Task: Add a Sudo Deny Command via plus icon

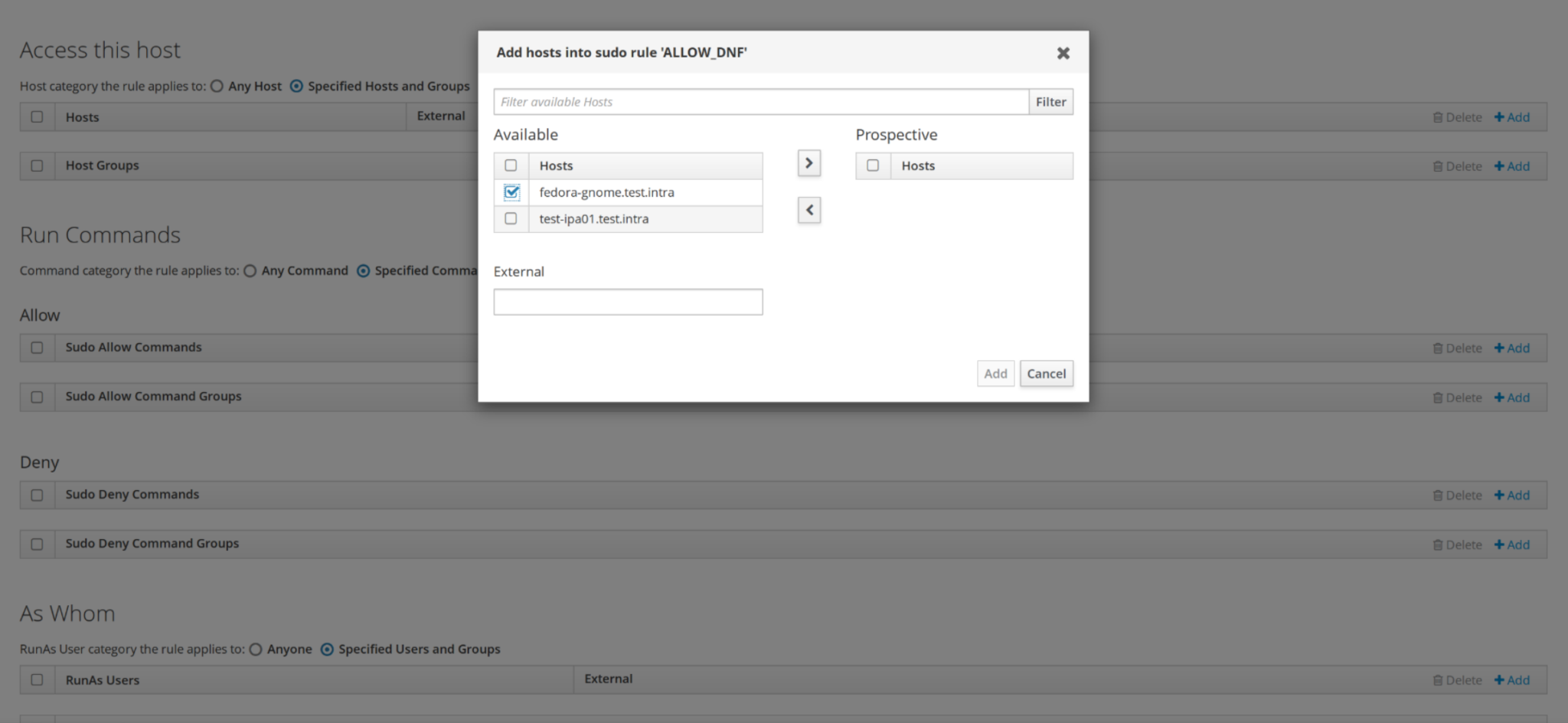Action: (x=1511, y=496)
